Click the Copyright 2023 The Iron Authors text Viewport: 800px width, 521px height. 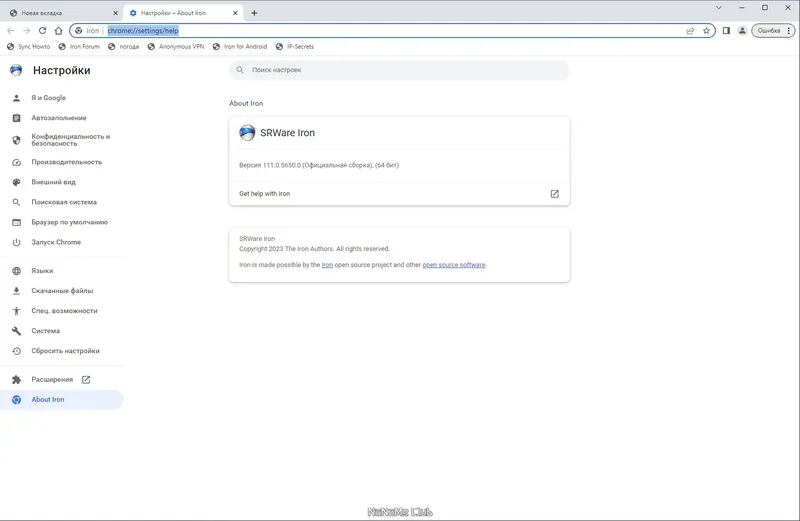pyautogui.click(x=314, y=249)
